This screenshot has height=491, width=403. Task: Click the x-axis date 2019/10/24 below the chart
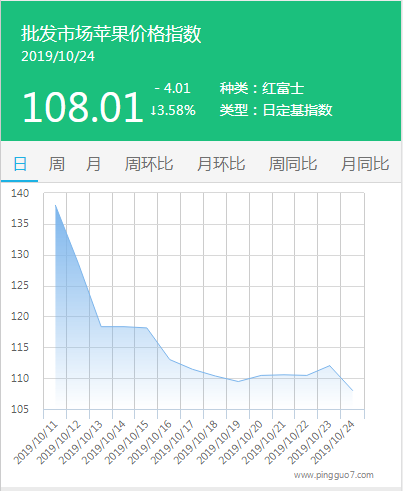tap(333, 443)
